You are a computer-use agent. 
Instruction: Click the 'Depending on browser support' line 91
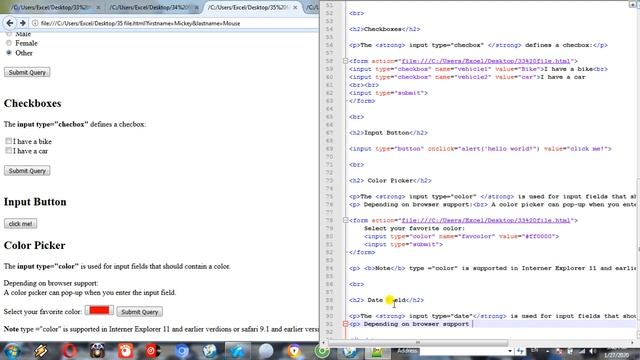[416, 324]
